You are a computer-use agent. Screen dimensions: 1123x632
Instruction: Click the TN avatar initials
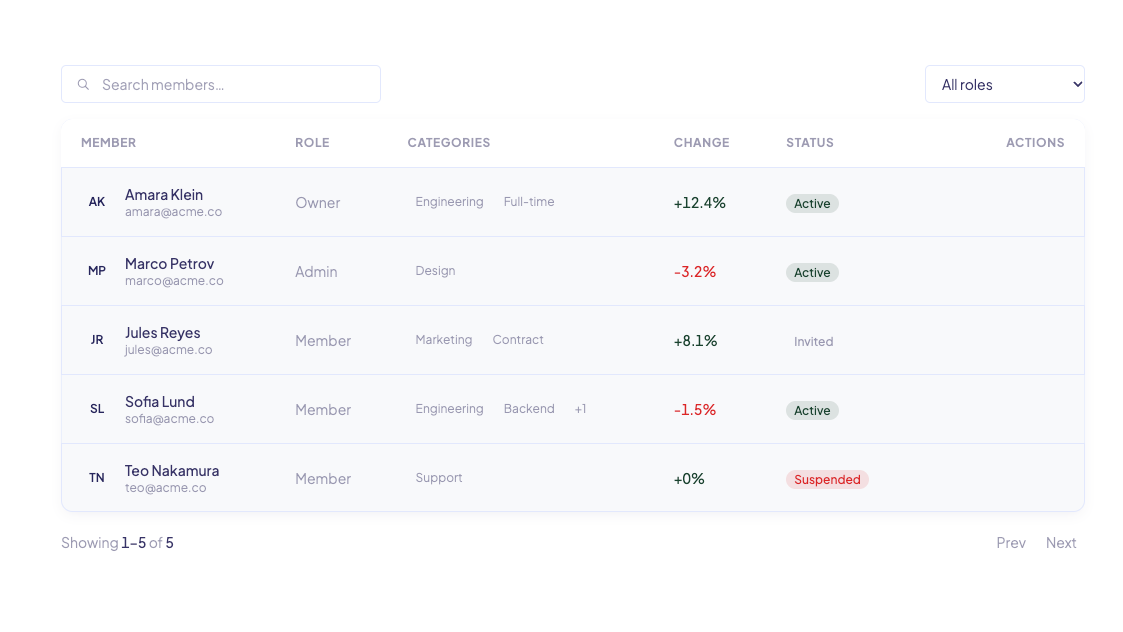(x=97, y=478)
